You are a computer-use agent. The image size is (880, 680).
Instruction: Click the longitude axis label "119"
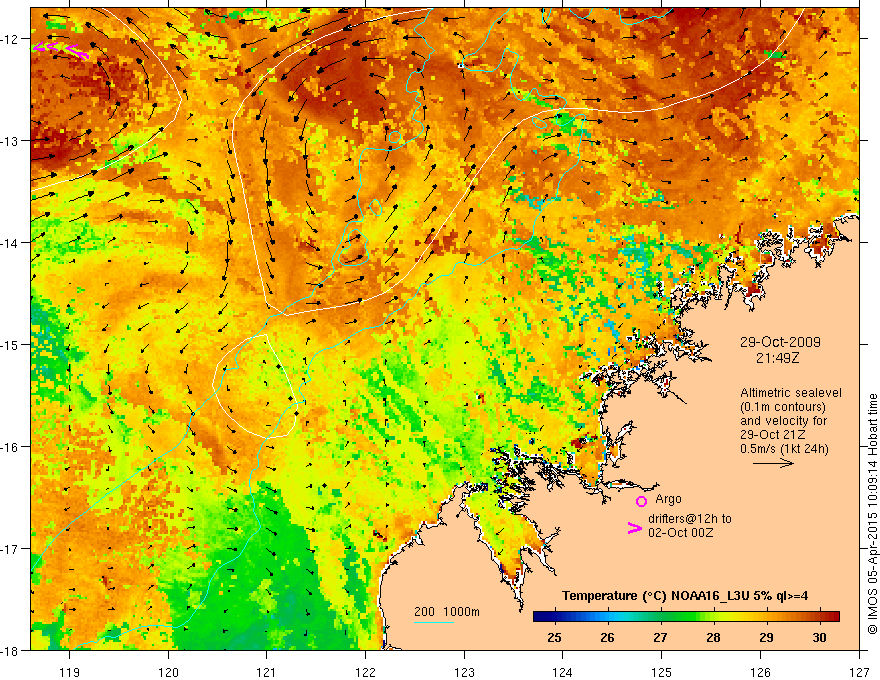point(70,673)
